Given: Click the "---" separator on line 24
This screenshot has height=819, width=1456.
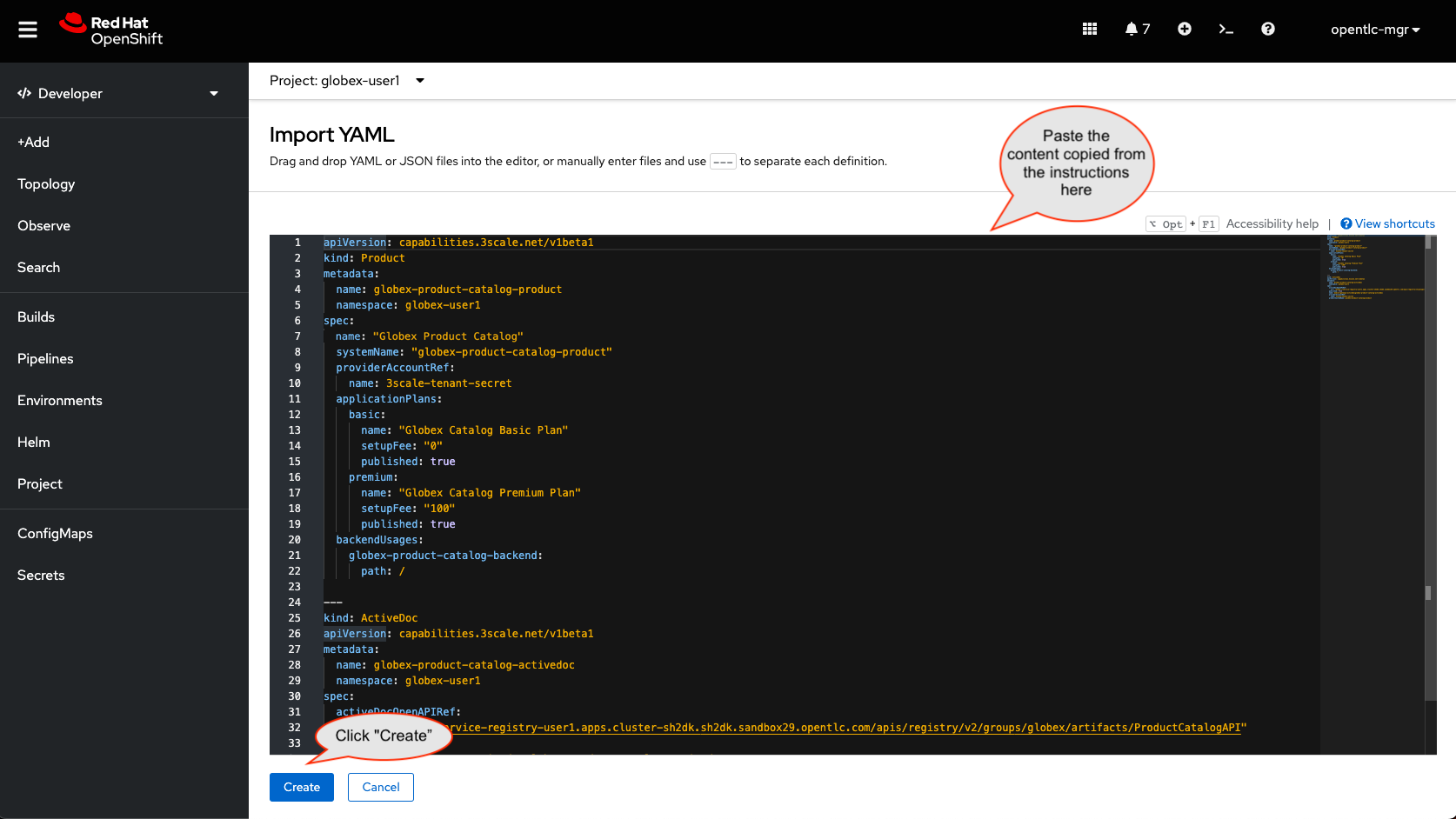Looking at the screenshot, I should pyautogui.click(x=333, y=603).
